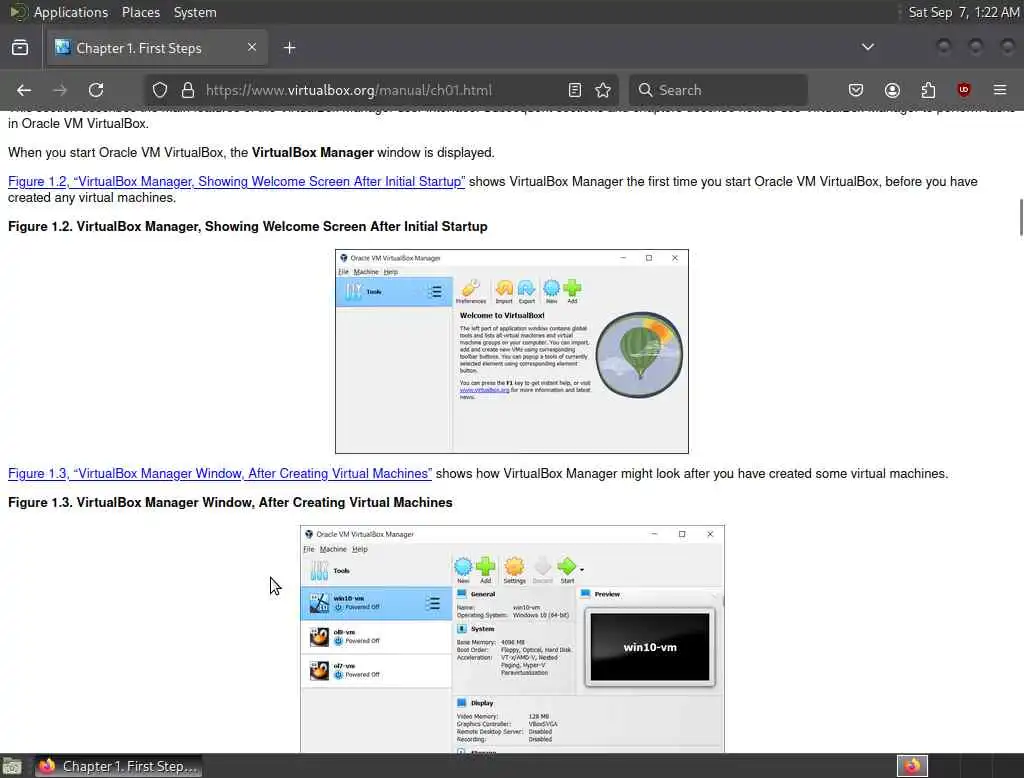1024x778 pixels.
Task: Click the Tools entry in Figure 1.3
Action: click(x=376, y=571)
